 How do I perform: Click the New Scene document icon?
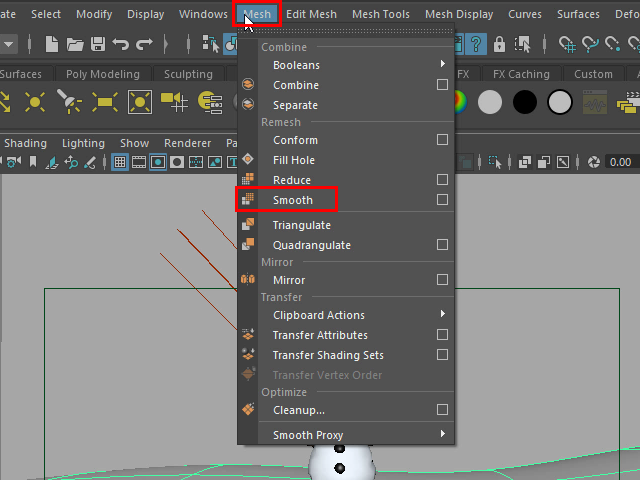pos(53,45)
